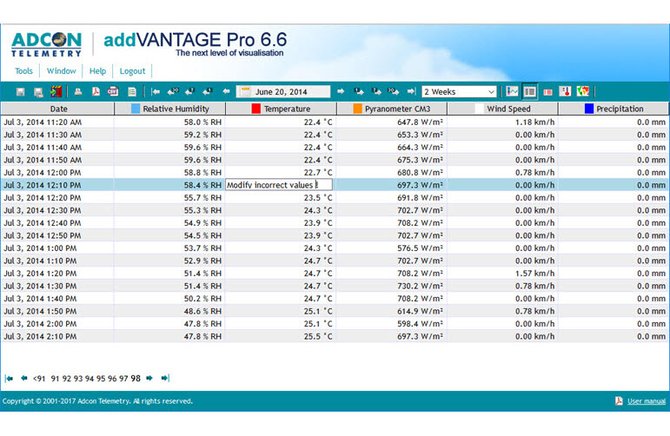Click Temperature red color swatch
The height and width of the screenshot is (436, 670).
click(256, 109)
